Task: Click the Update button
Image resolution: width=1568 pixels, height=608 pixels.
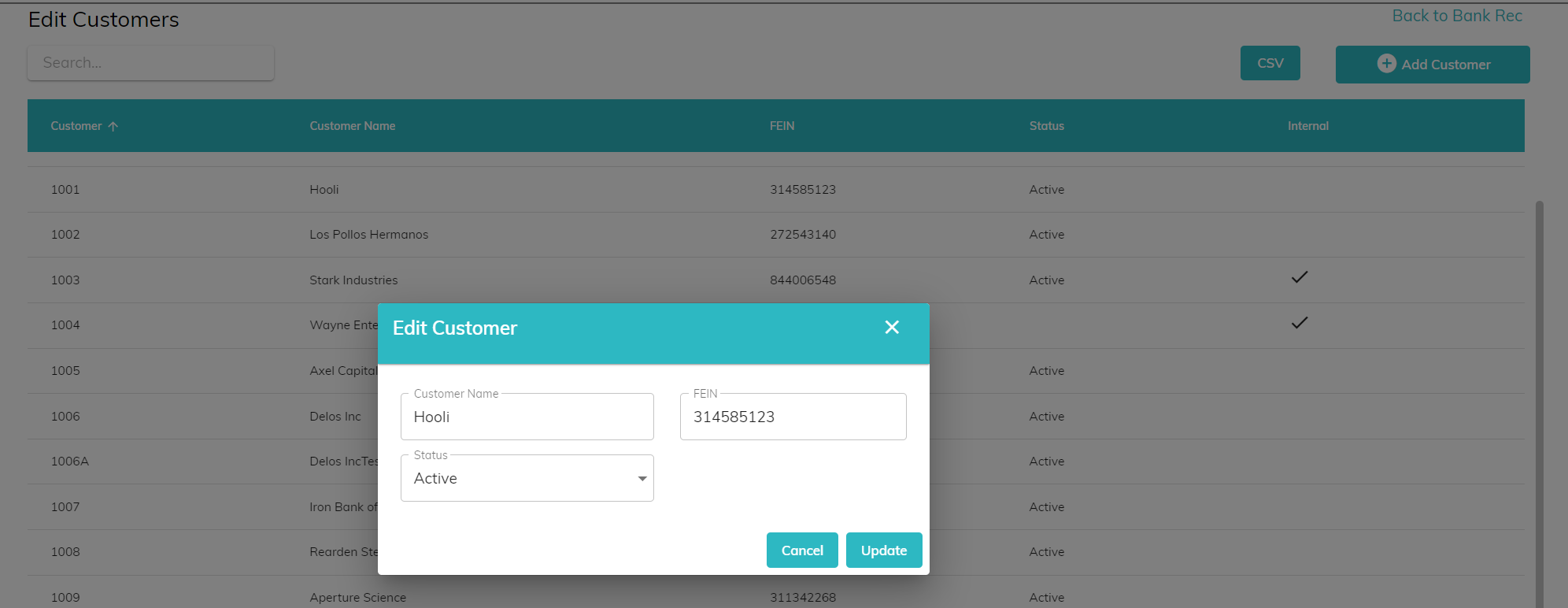Action: [883, 551]
